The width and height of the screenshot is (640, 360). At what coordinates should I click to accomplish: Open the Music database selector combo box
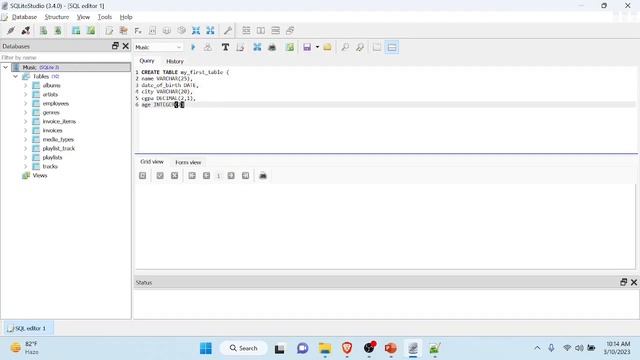(x=158, y=47)
